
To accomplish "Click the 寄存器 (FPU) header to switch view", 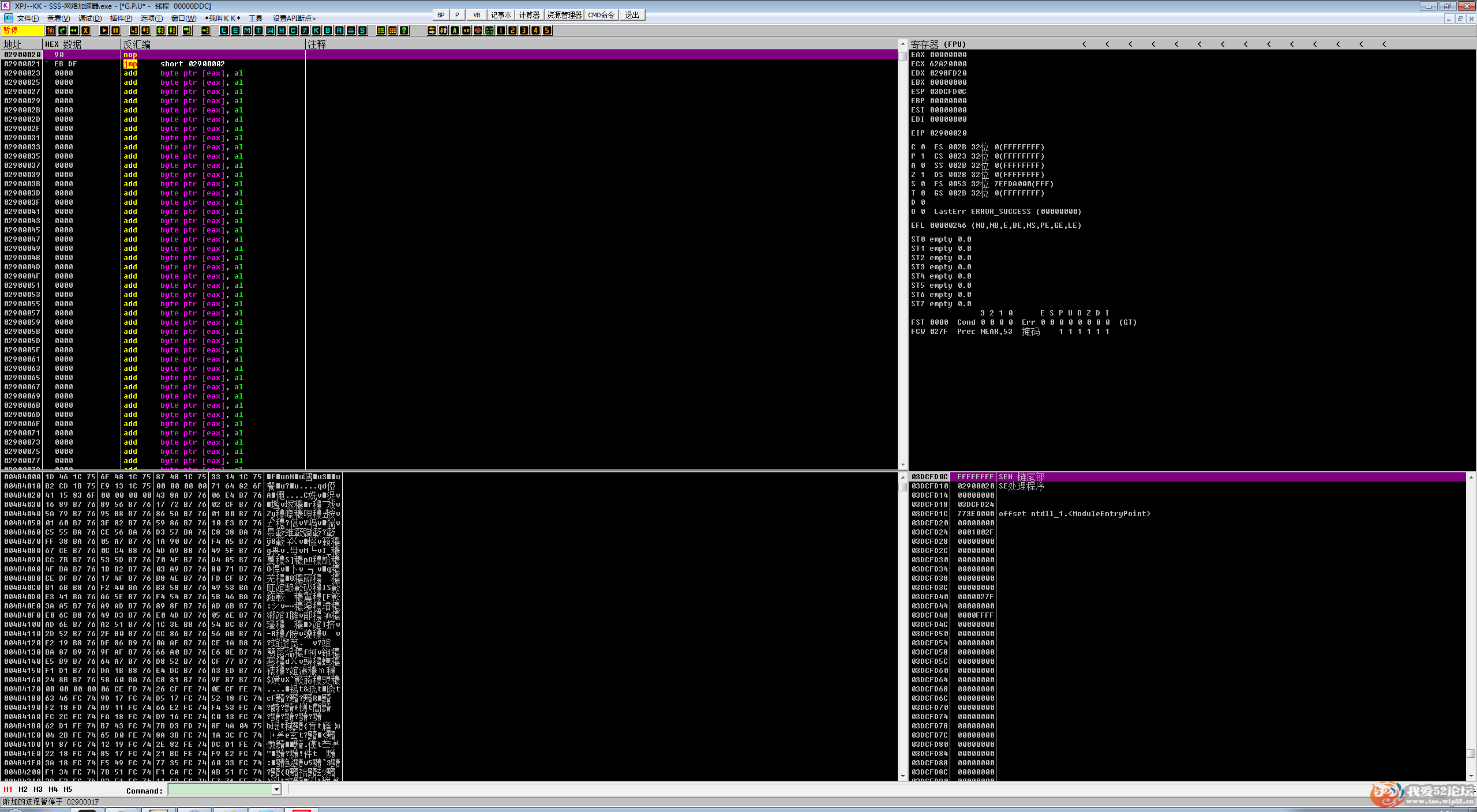I will (938, 44).
